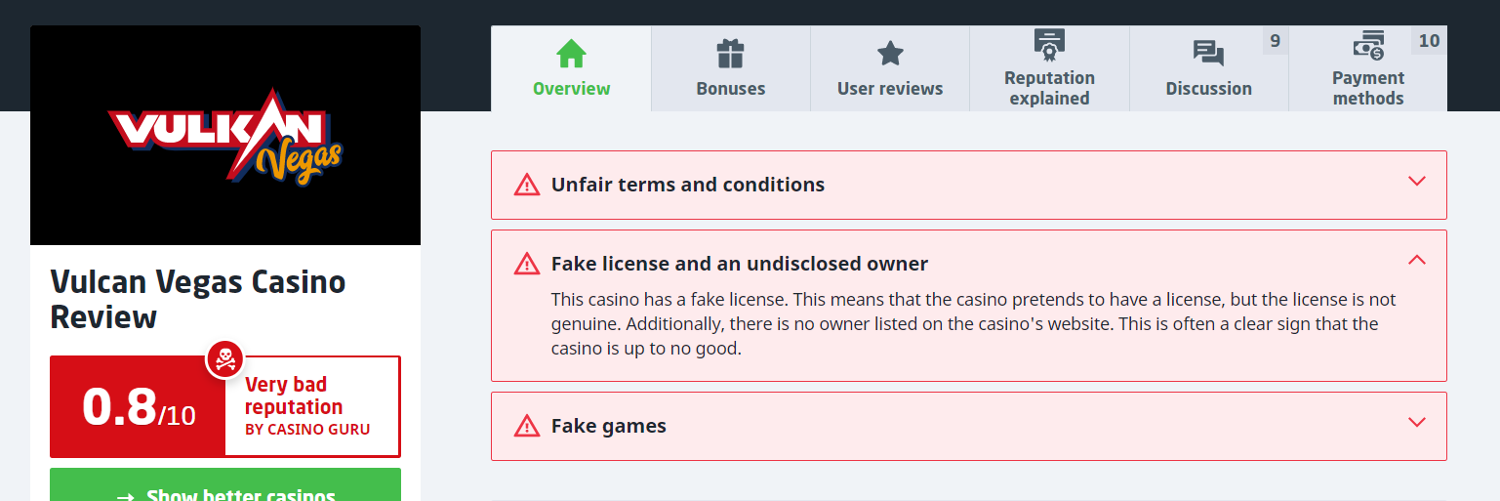The width and height of the screenshot is (1500, 501).
Task: Click warning triangle beside Fake games
Action: (527, 426)
